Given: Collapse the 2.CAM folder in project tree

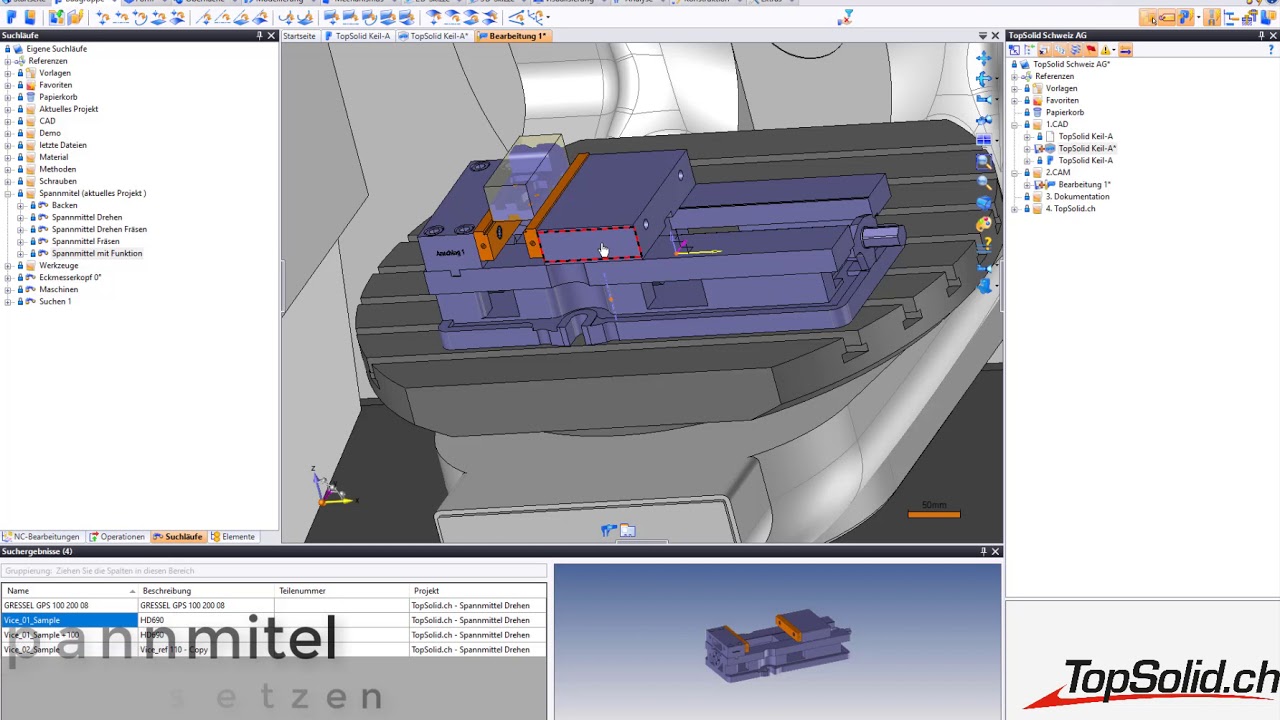Looking at the screenshot, I should pos(1015,172).
